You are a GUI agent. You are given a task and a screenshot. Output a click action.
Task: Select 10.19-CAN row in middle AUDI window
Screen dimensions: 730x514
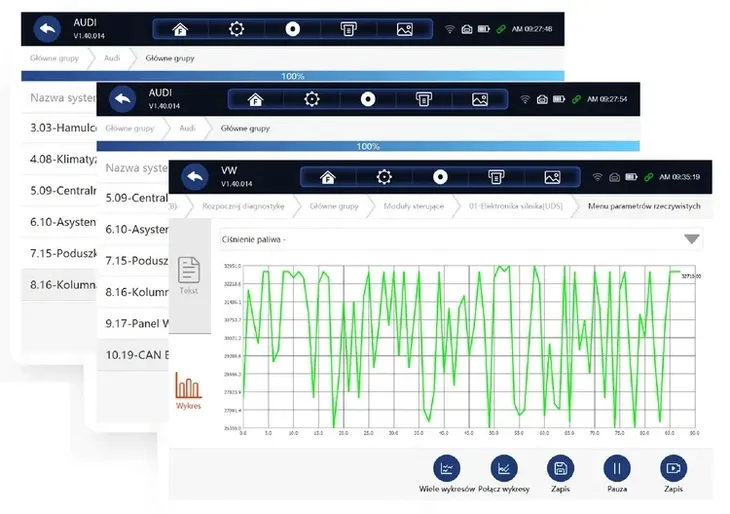pos(133,355)
